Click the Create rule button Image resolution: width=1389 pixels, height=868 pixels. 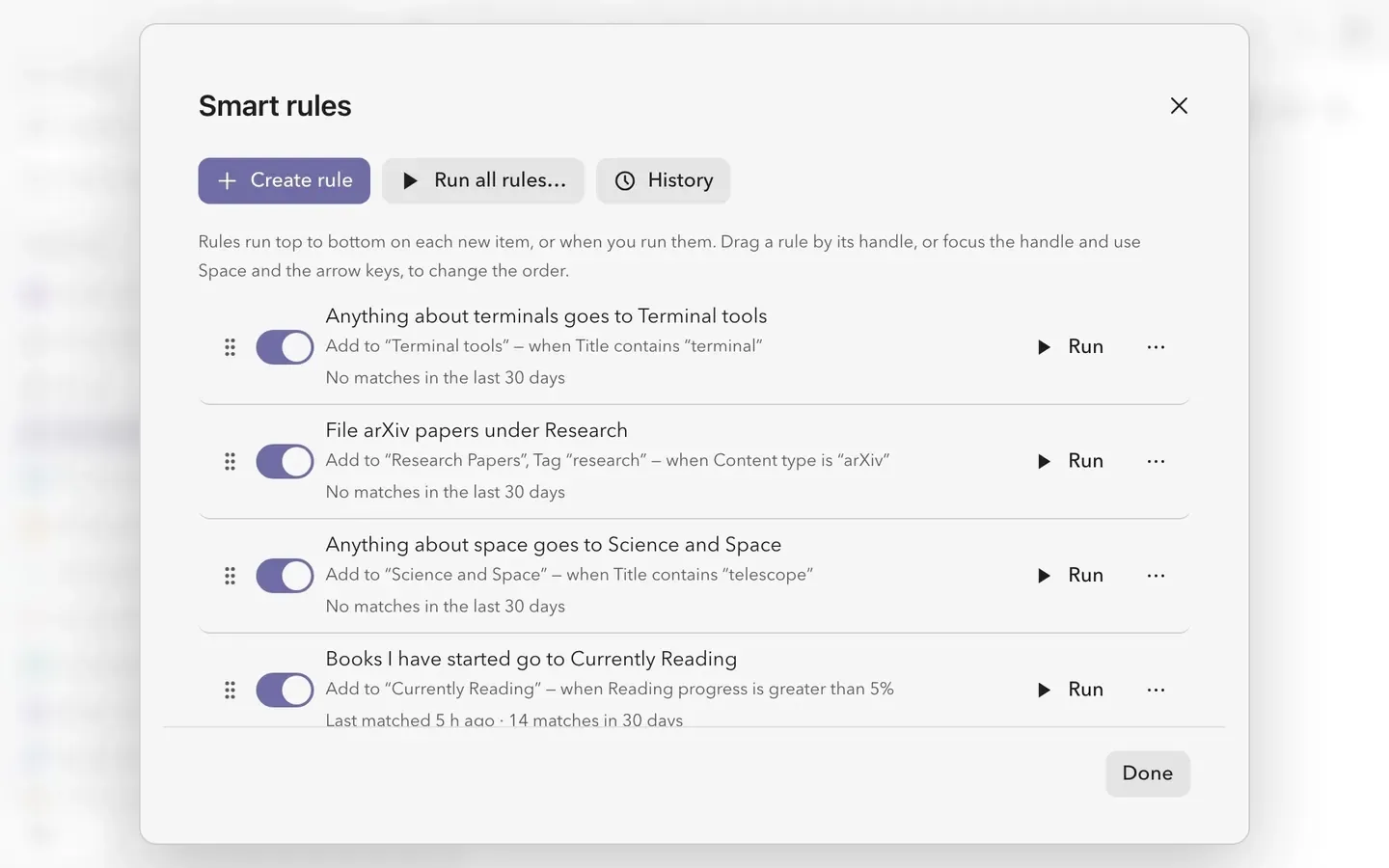[x=285, y=180]
